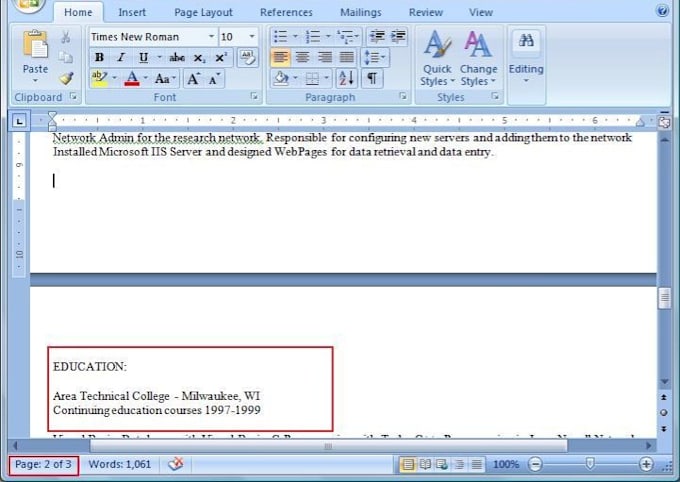Image resolution: width=680 pixels, height=482 pixels.
Task: Toggle Center alignment
Action: [302, 57]
